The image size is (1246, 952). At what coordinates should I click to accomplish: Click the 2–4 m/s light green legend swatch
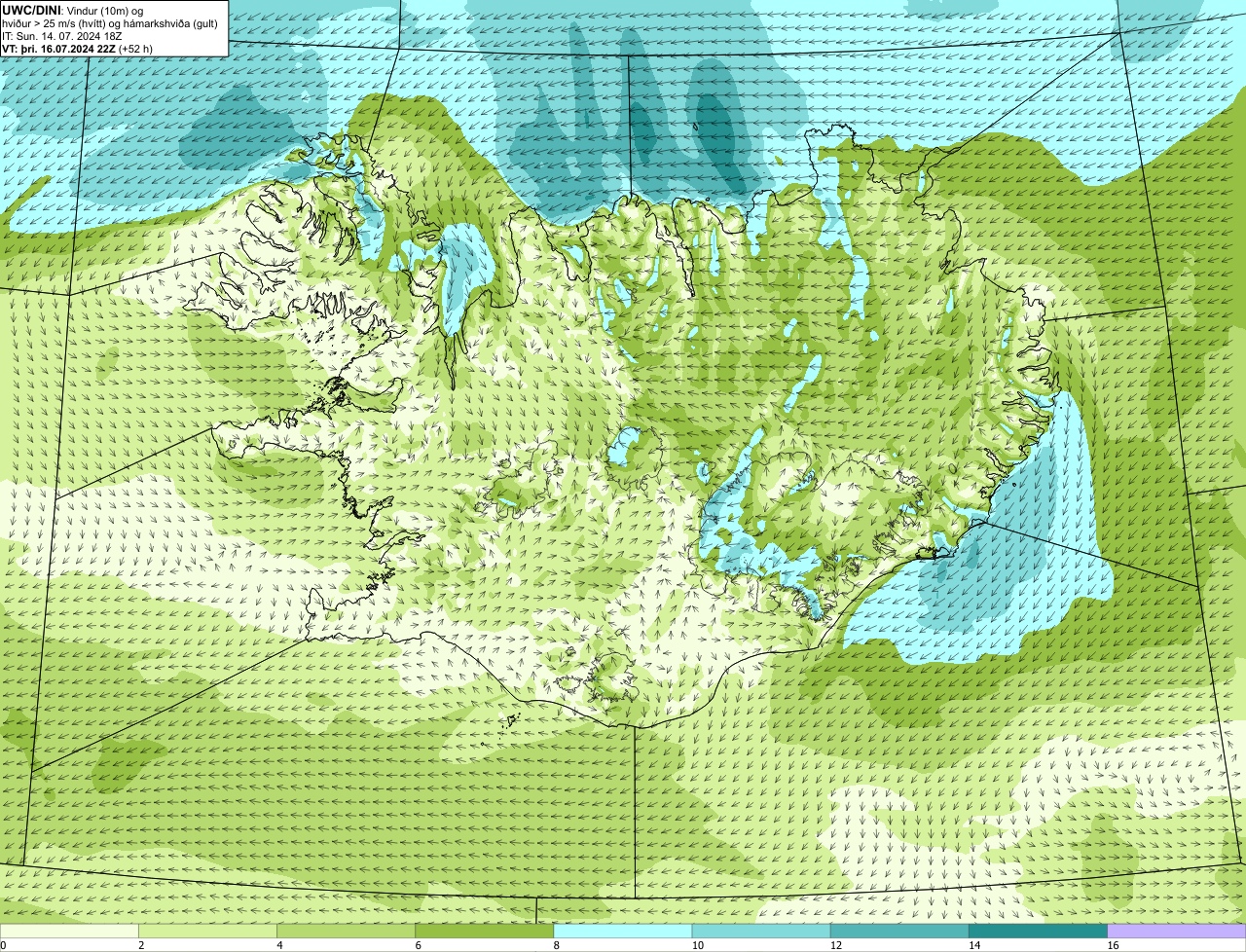pos(208,931)
